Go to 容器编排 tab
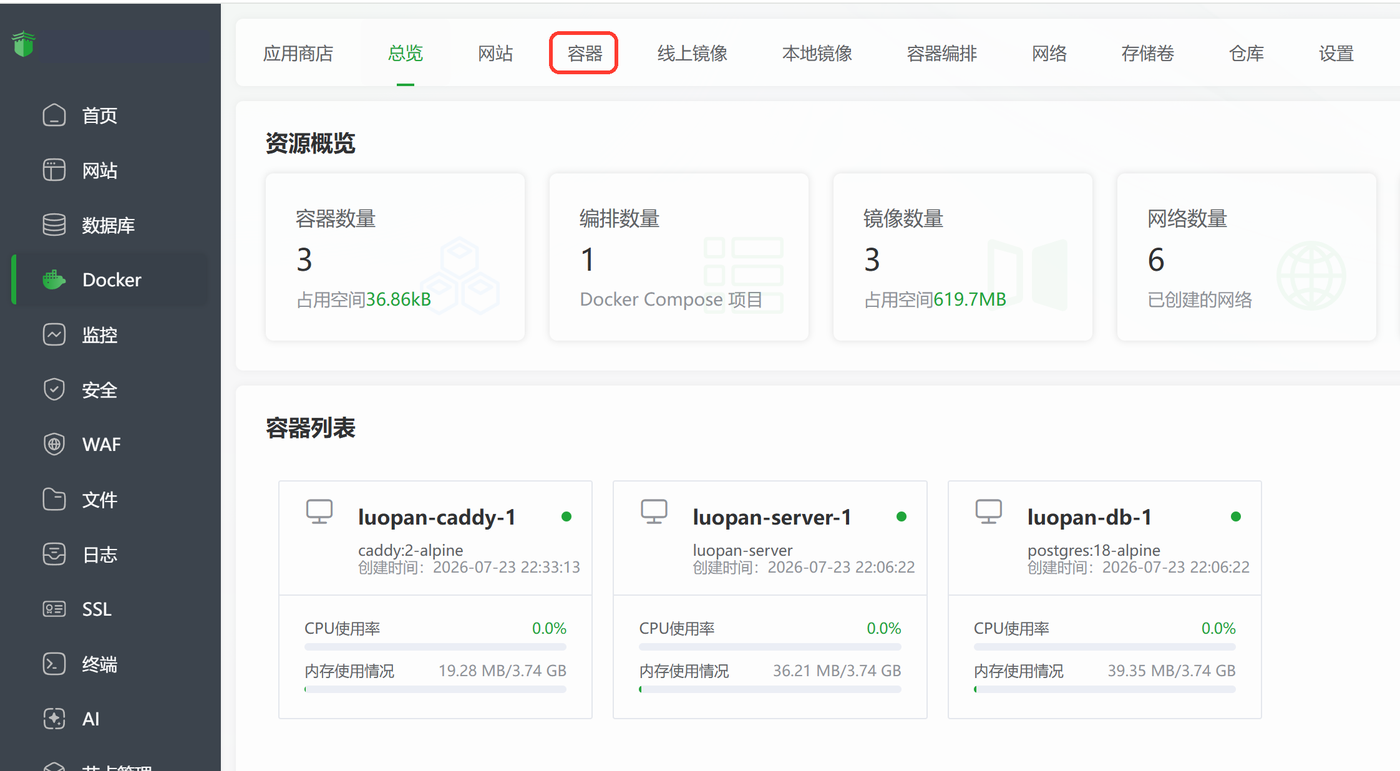Viewport: 1400px width, 771px height. [x=942, y=54]
